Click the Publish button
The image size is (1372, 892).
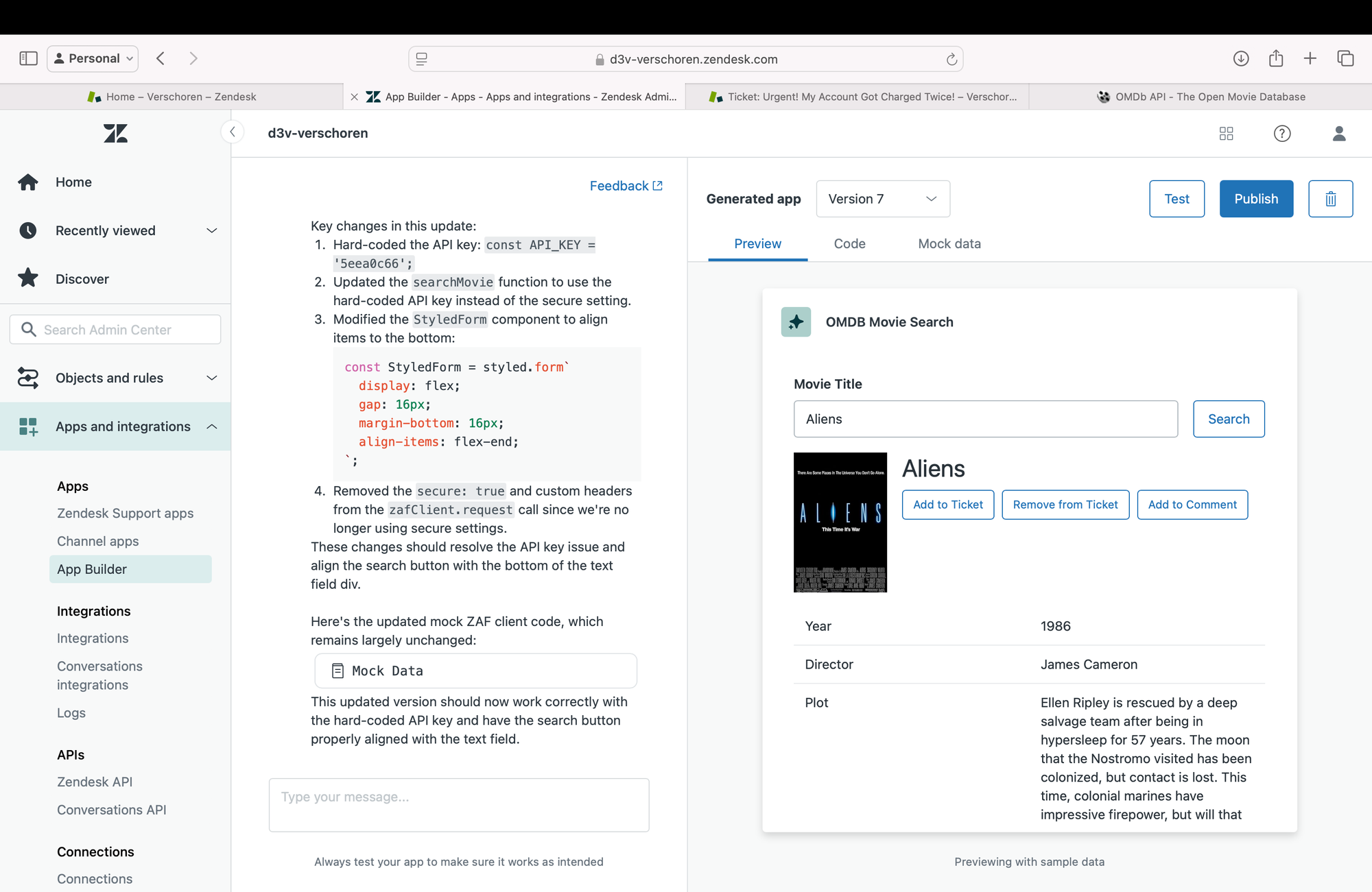(x=1256, y=199)
